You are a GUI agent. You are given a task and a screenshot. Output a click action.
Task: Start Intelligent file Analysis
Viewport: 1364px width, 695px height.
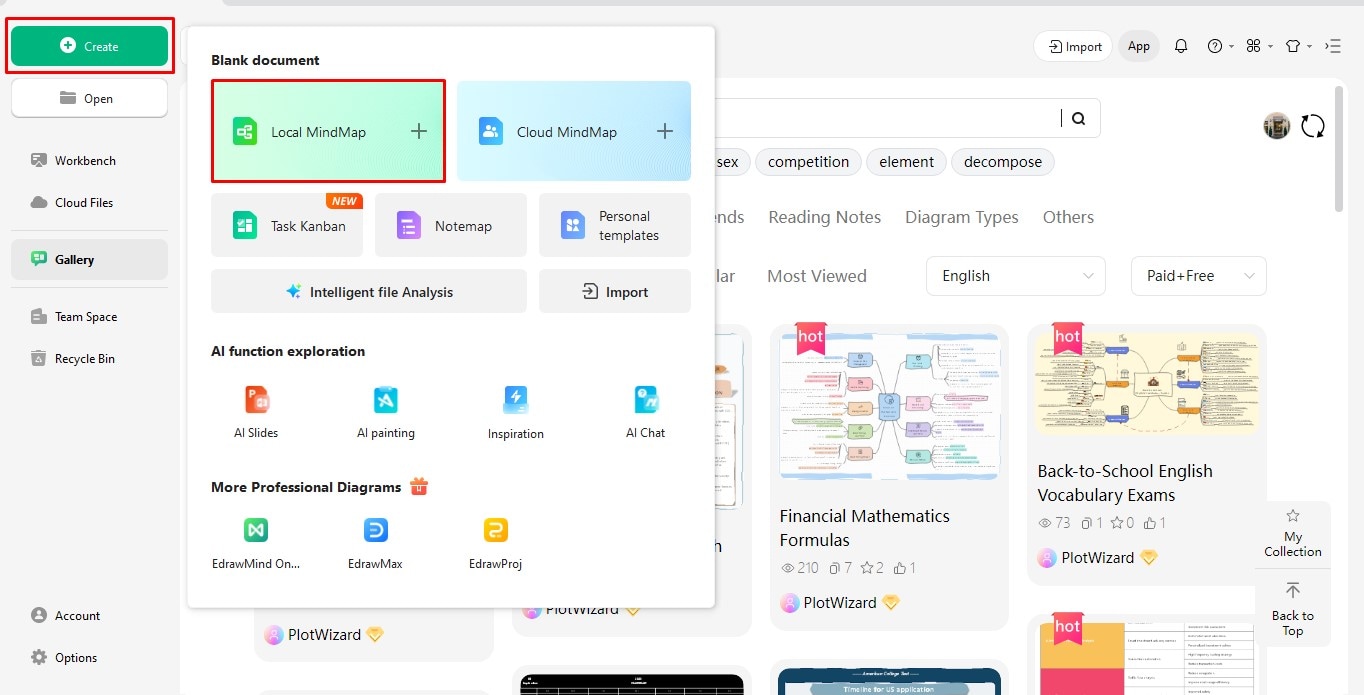coord(369,291)
